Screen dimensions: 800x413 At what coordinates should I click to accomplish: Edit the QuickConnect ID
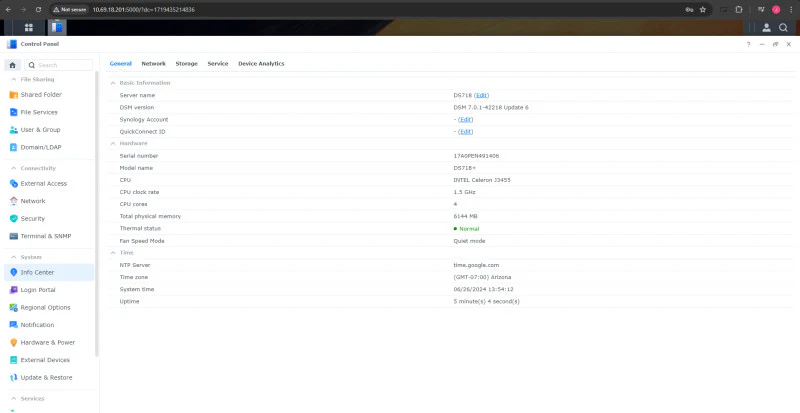point(465,132)
